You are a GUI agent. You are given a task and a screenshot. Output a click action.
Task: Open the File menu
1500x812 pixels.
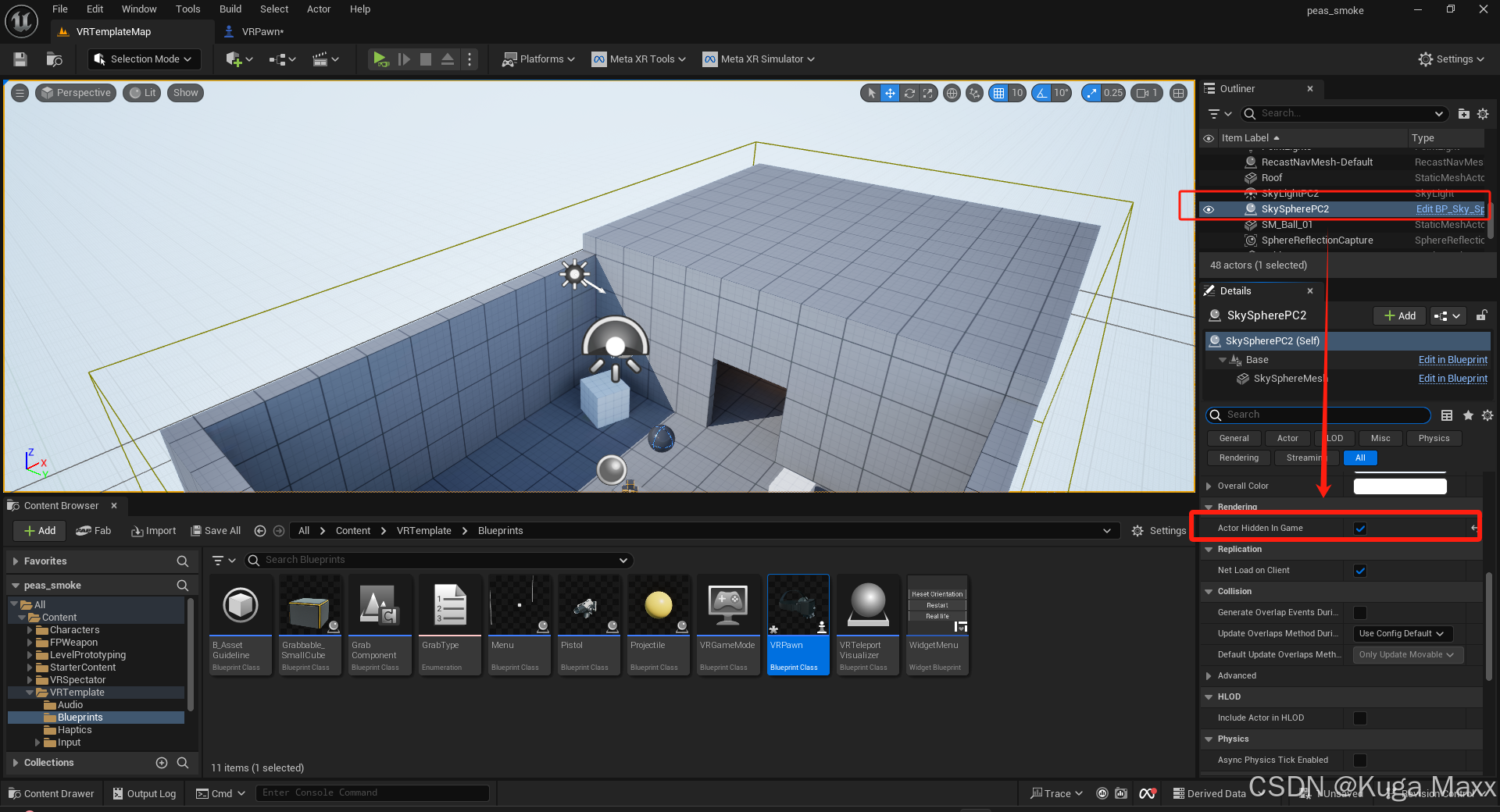coord(60,9)
